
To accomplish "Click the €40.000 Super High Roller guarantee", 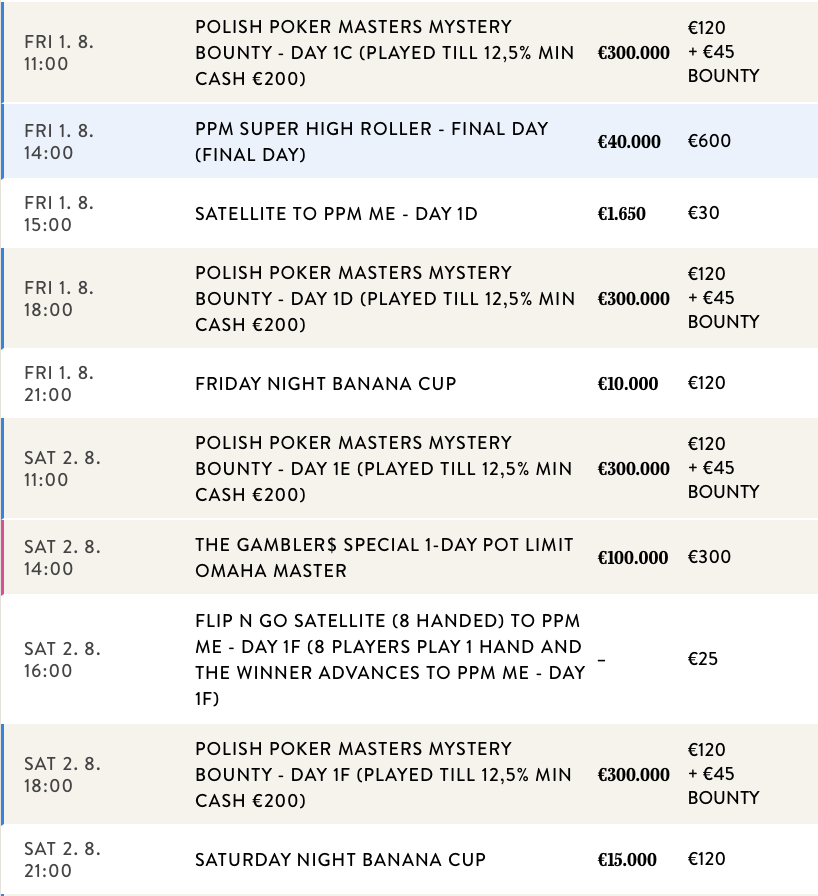I will click(629, 142).
